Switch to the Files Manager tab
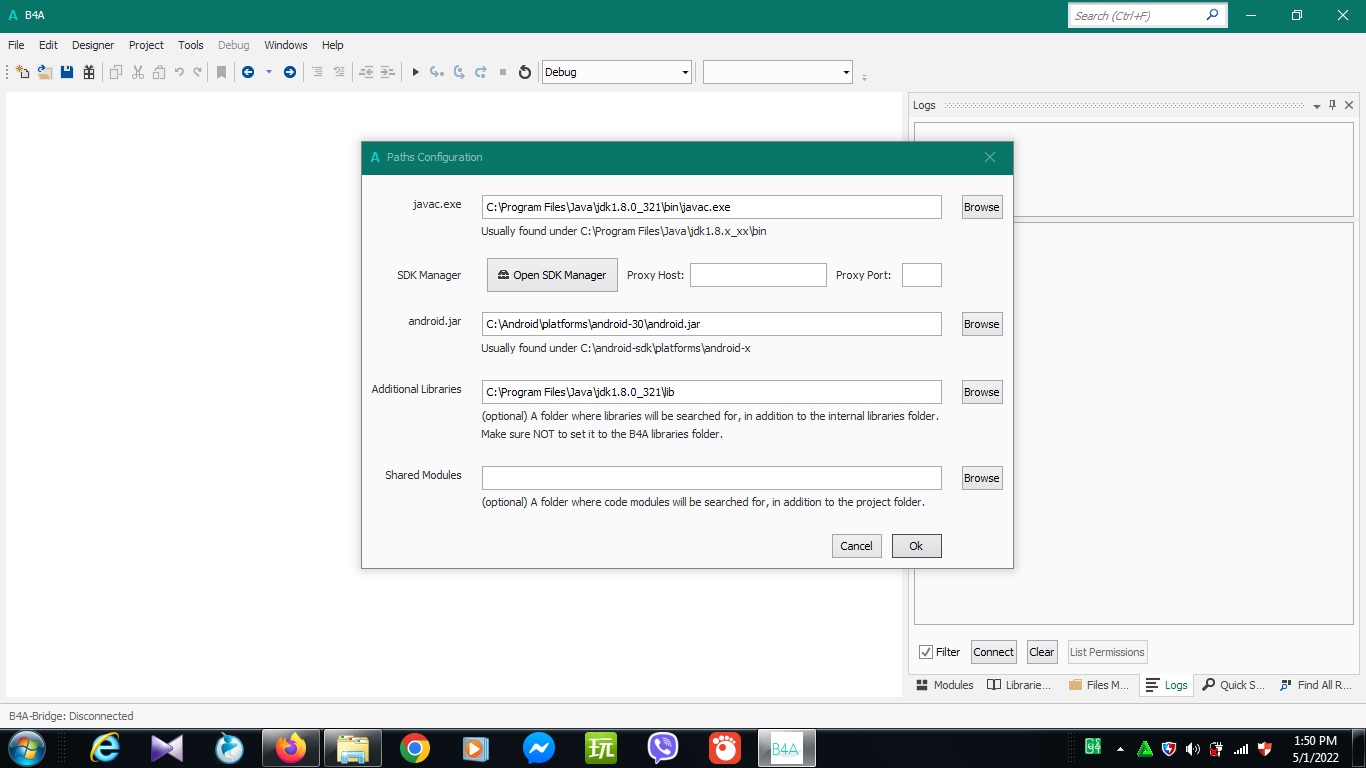The width and height of the screenshot is (1366, 768). click(x=1099, y=685)
